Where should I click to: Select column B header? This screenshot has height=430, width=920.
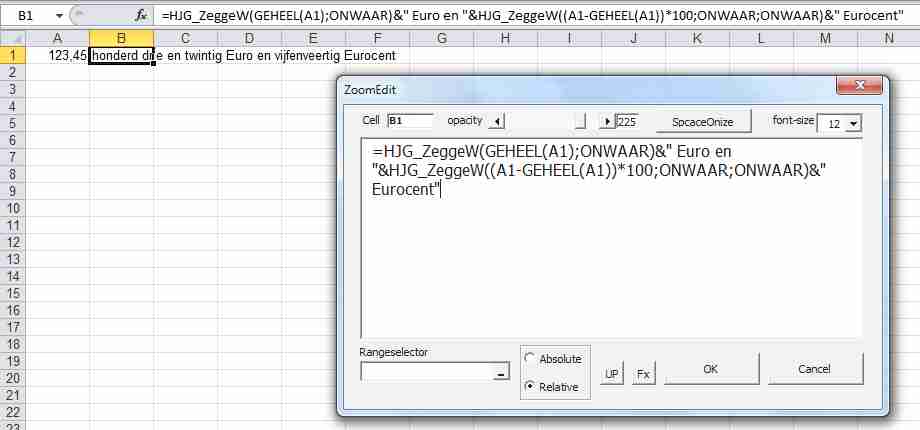pyautogui.click(x=121, y=39)
